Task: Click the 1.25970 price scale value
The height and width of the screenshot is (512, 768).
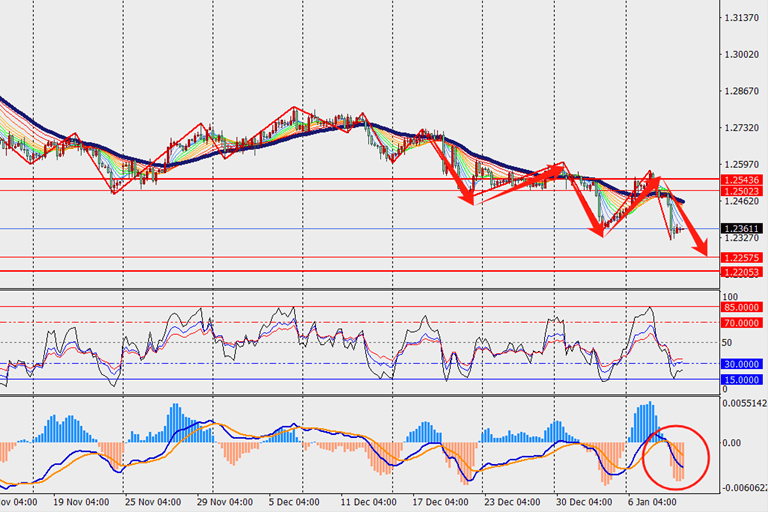Action: click(742, 165)
